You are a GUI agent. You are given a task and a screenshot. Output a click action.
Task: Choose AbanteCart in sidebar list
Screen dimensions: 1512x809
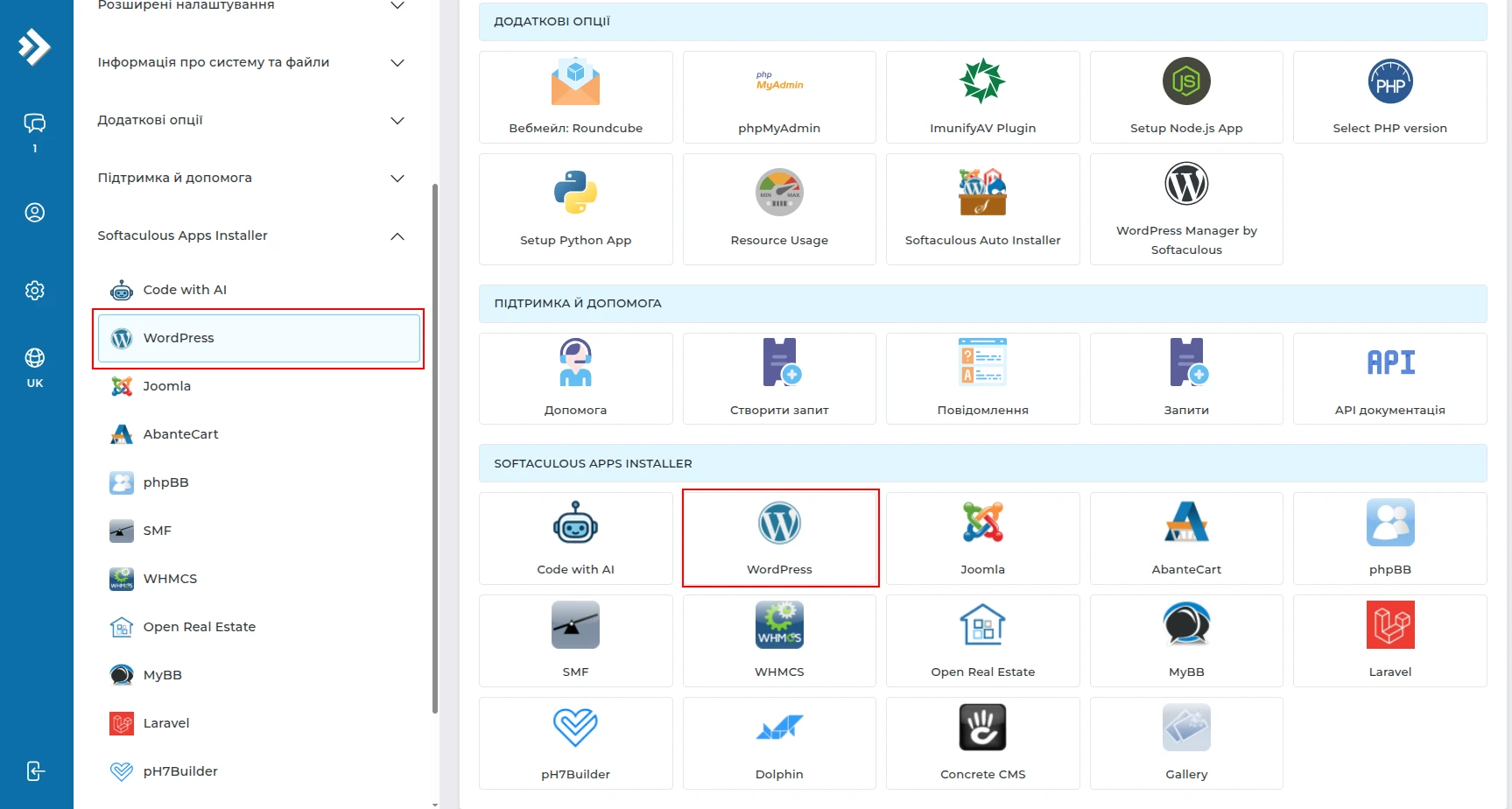coord(259,434)
